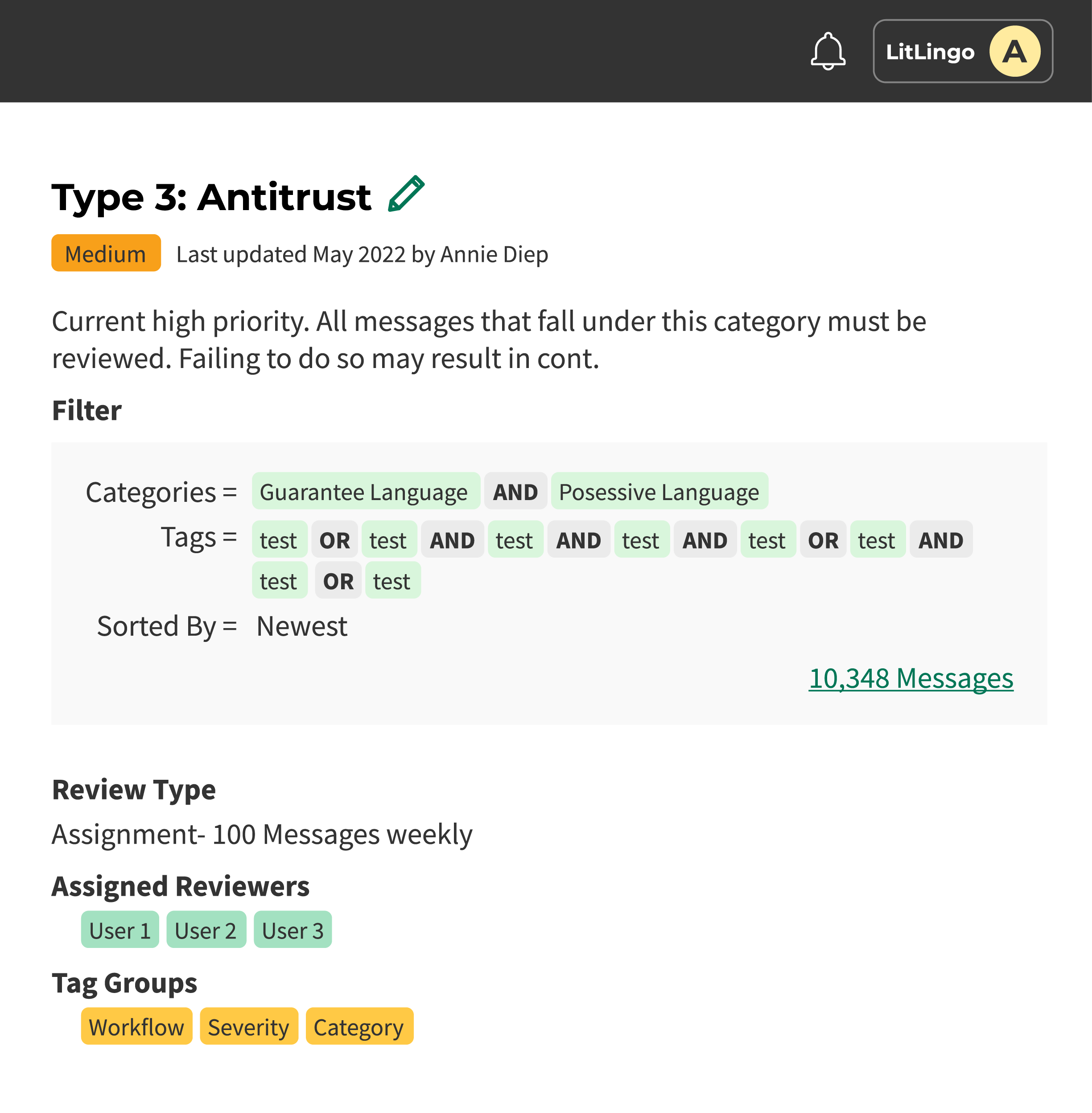Click the first test tag chip
The height and width of the screenshot is (1113, 1092).
[x=279, y=540]
